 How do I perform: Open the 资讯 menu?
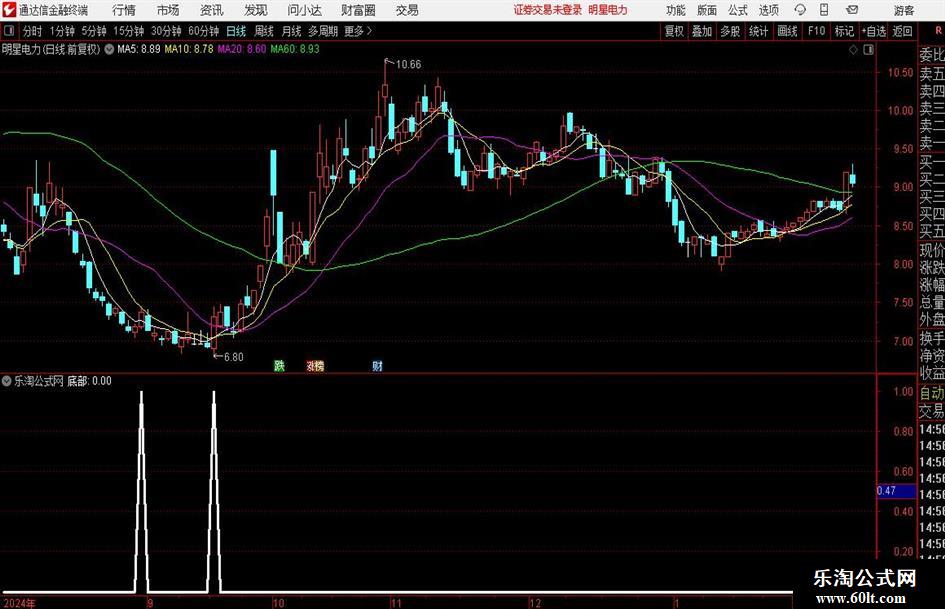tap(212, 10)
